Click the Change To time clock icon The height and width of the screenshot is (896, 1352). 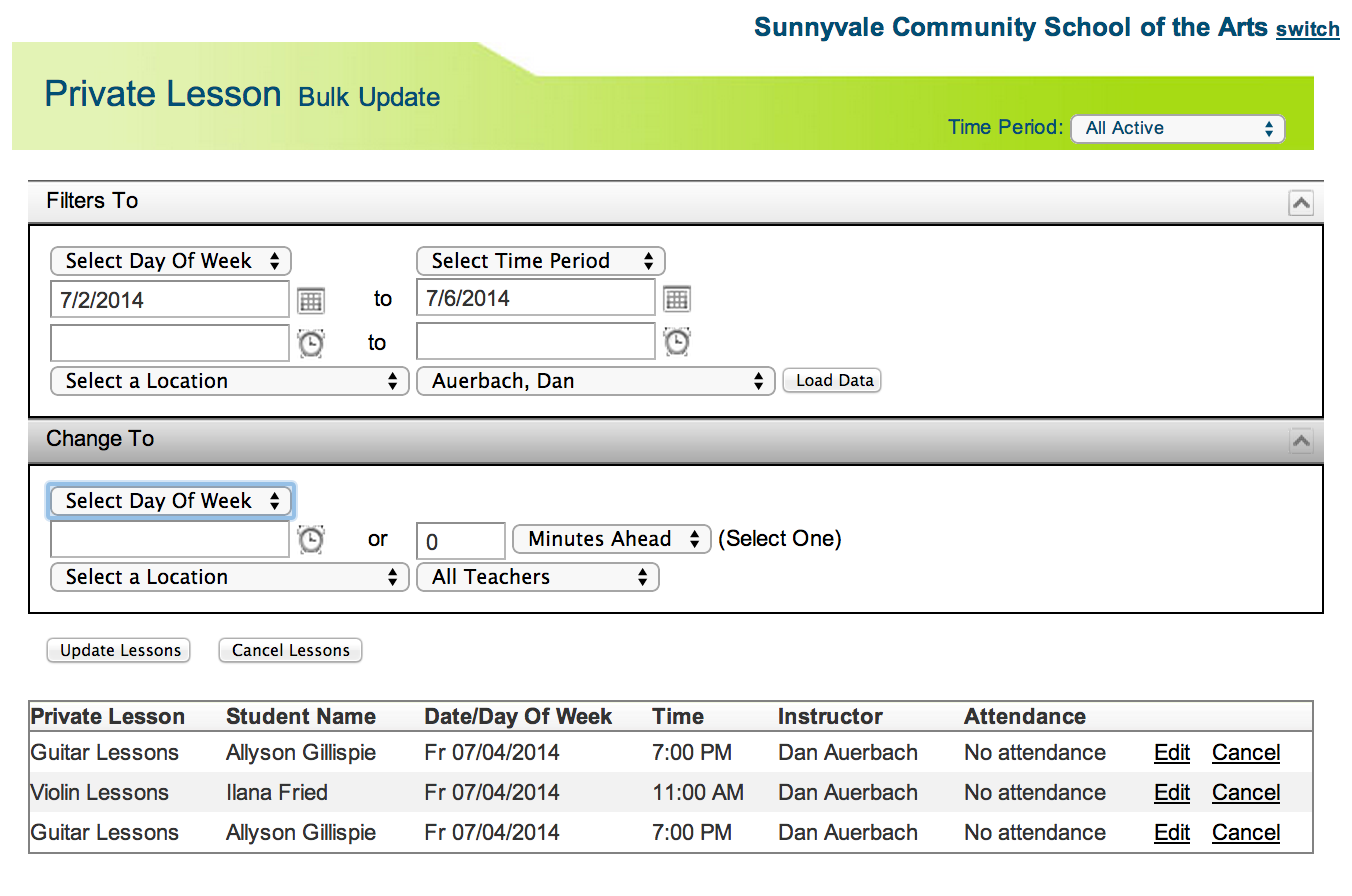point(311,540)
